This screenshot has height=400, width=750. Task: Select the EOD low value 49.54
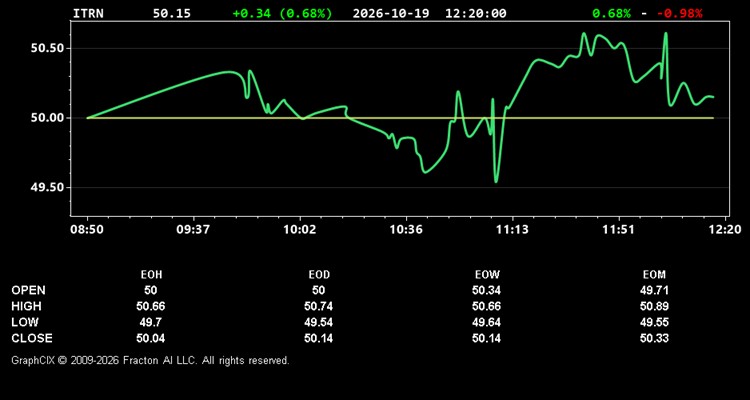tap(319, 322)
